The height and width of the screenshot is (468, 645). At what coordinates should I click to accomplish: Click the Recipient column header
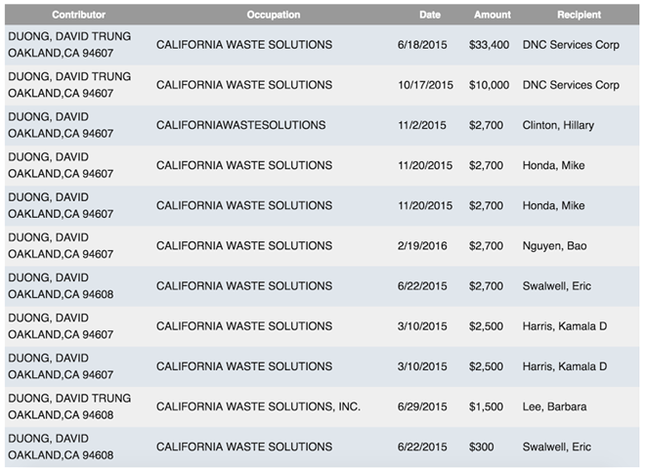point(579,15)
